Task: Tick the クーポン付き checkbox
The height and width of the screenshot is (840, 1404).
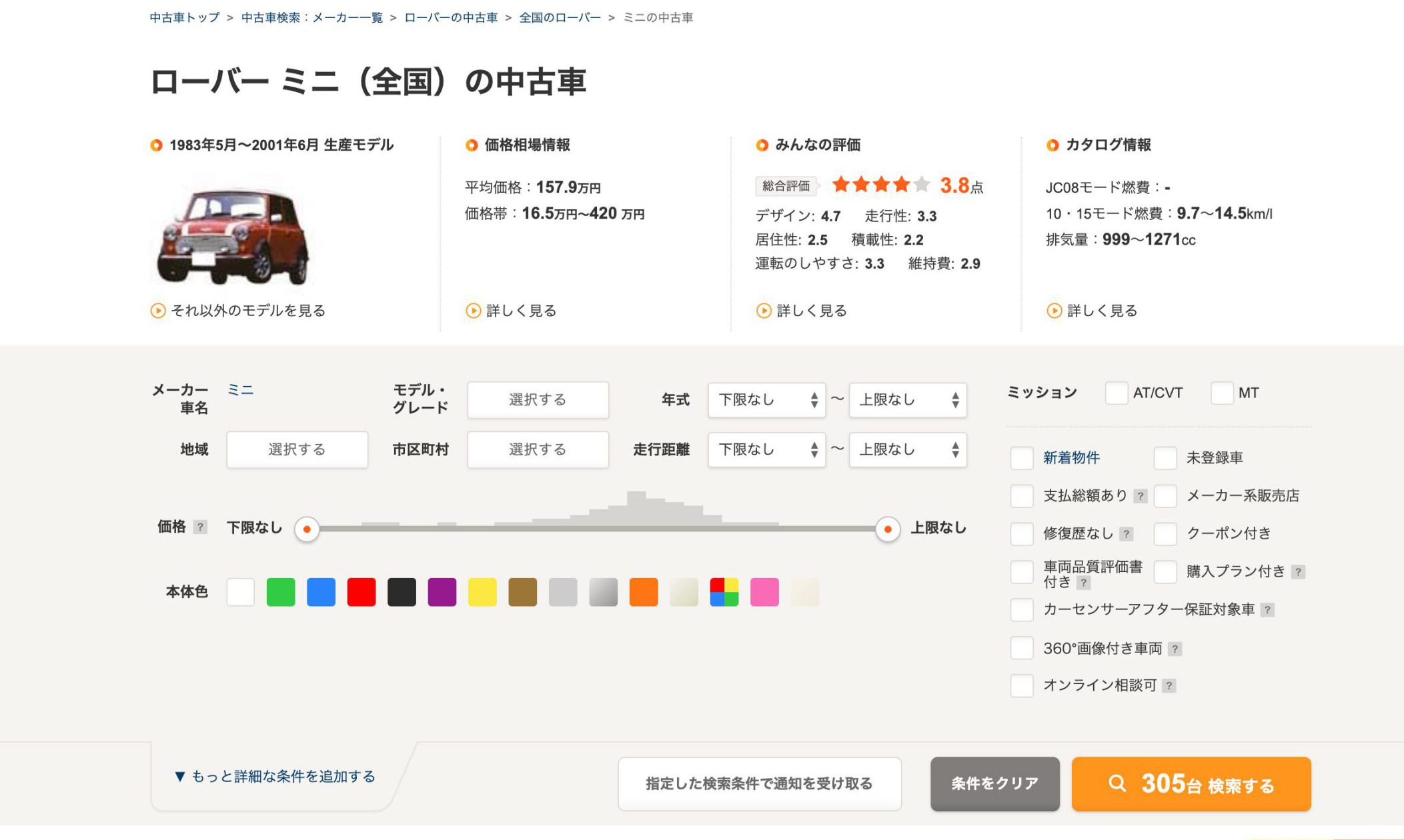Action: [1165, 534]
